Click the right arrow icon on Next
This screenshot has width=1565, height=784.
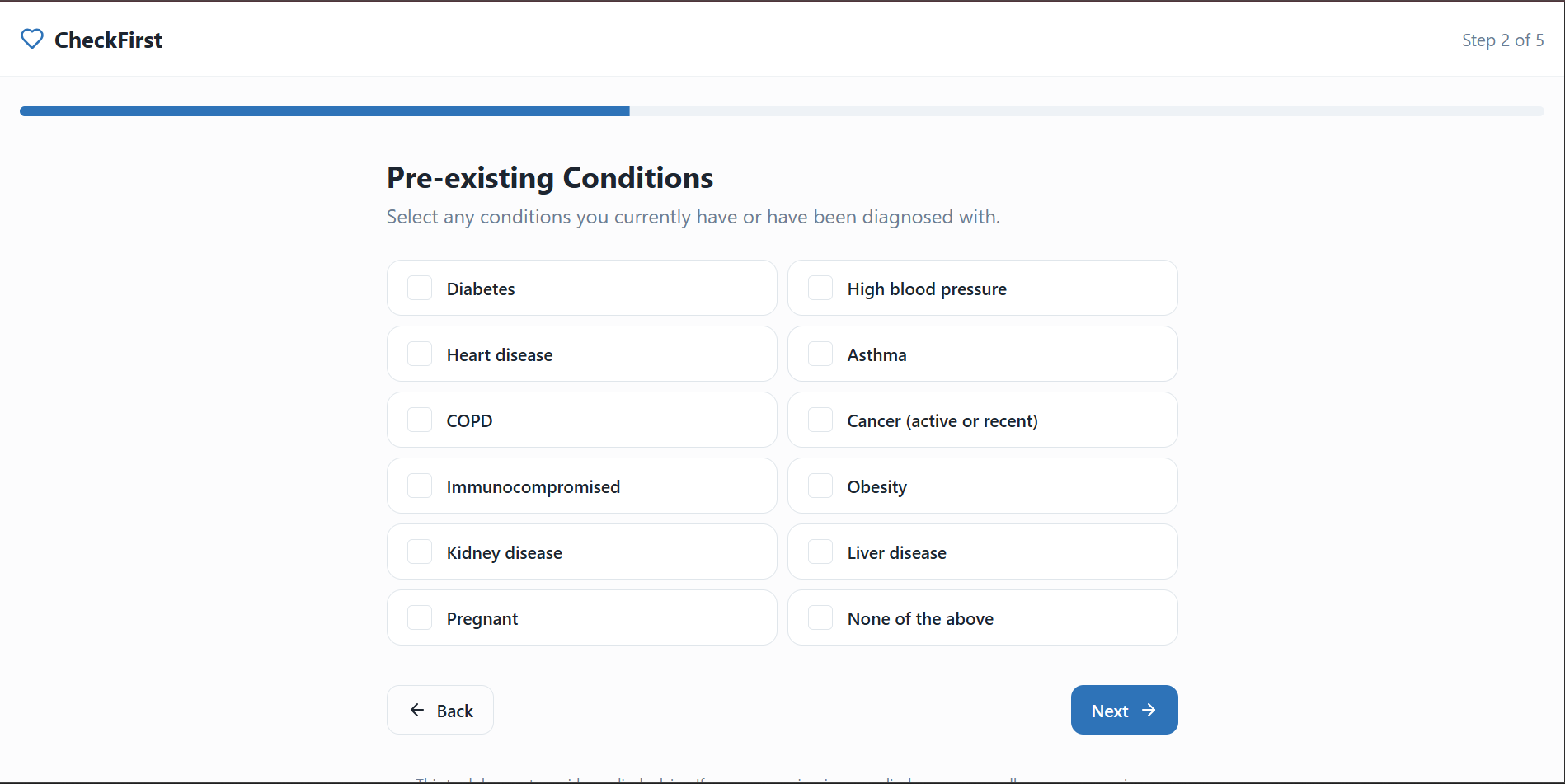click(x=1149, y=710)
